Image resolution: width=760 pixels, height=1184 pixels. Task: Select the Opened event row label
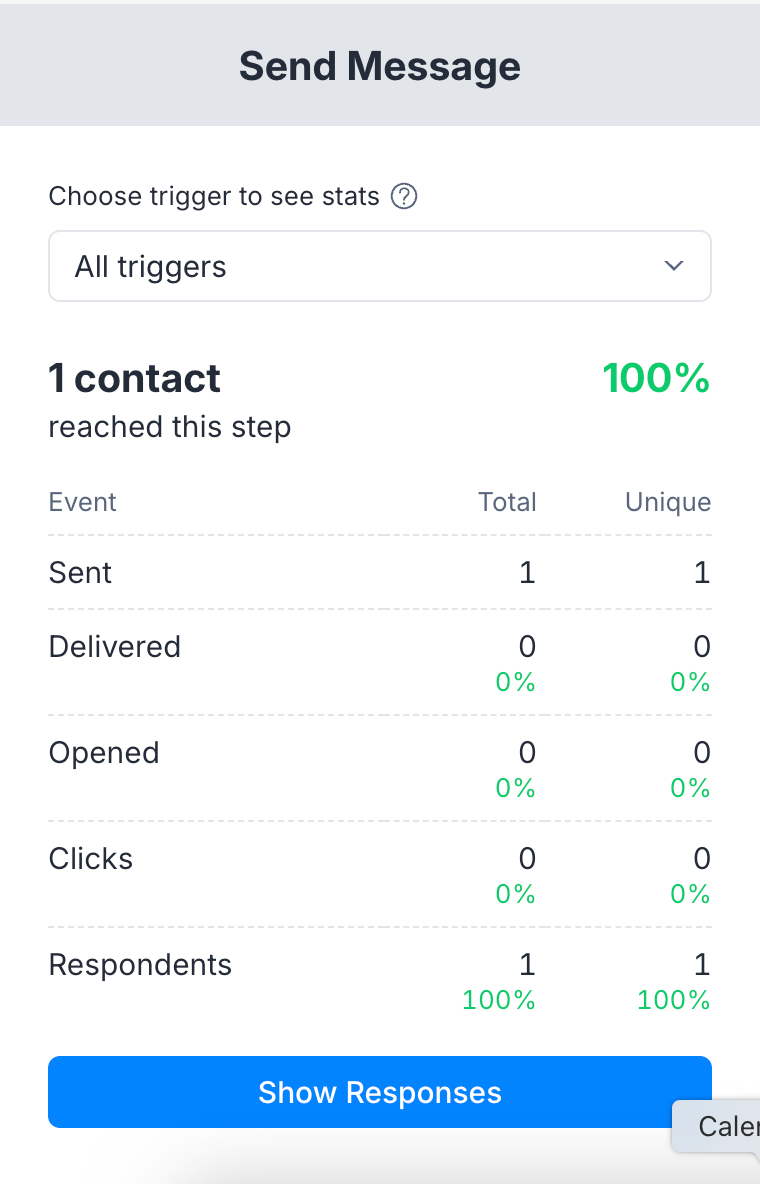point(104,753)
